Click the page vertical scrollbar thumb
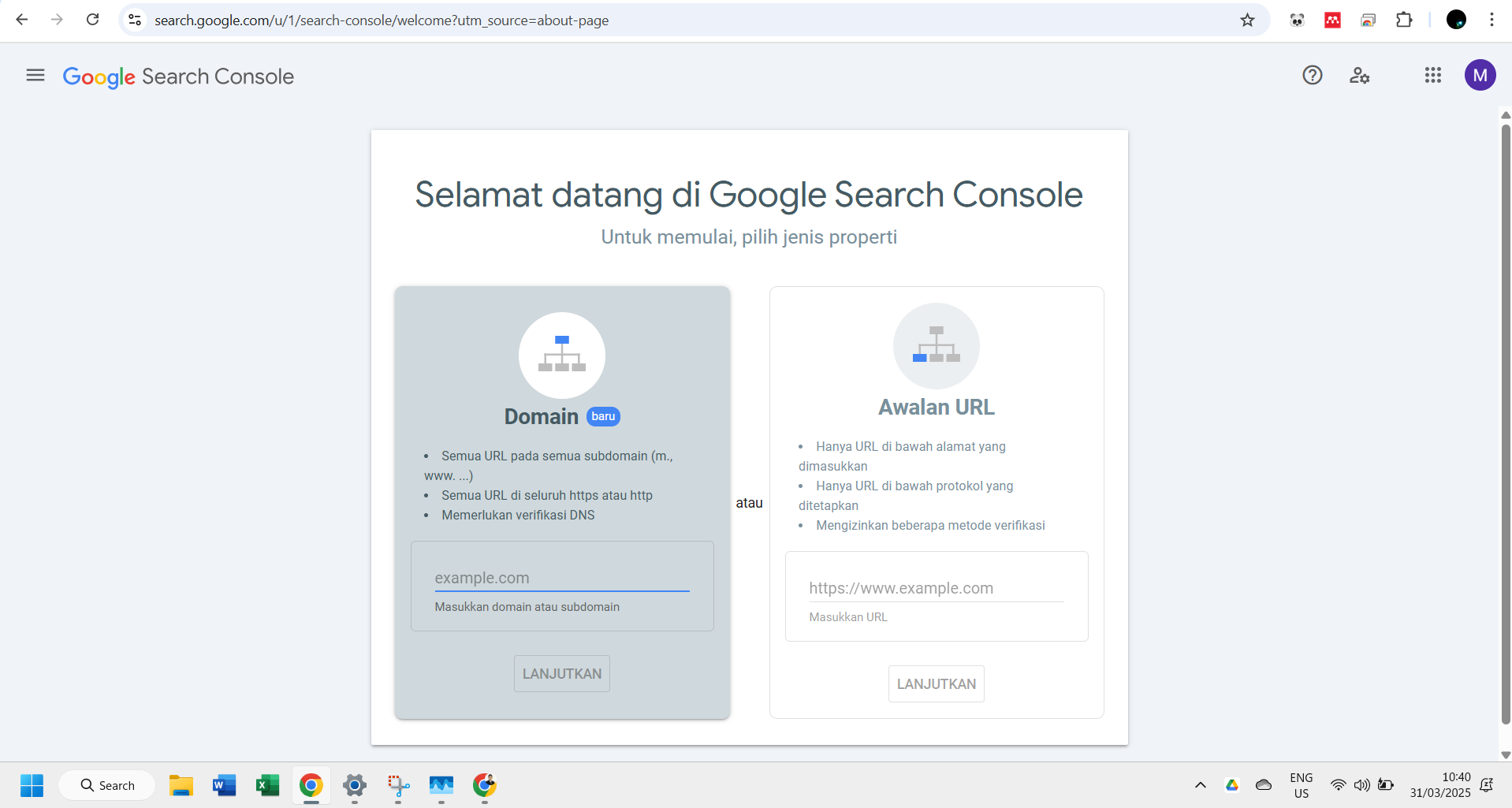The image size is (1512, 808). 1506,424
